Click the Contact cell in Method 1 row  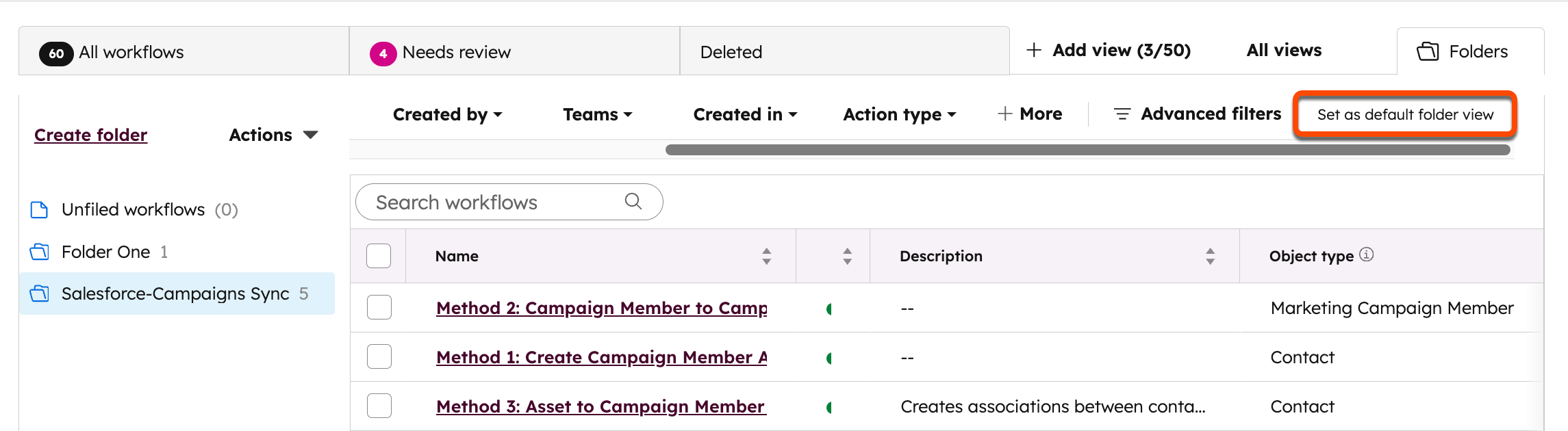click(1302, 357)
